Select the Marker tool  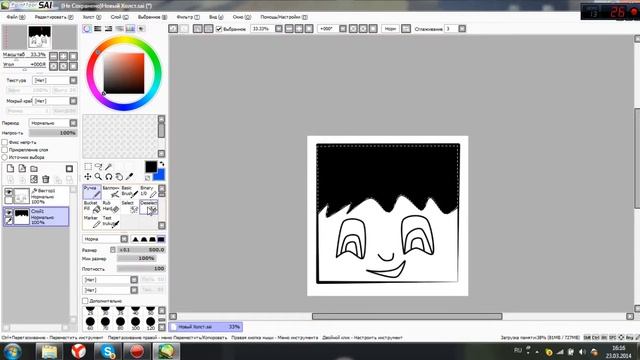click(92, 222)
